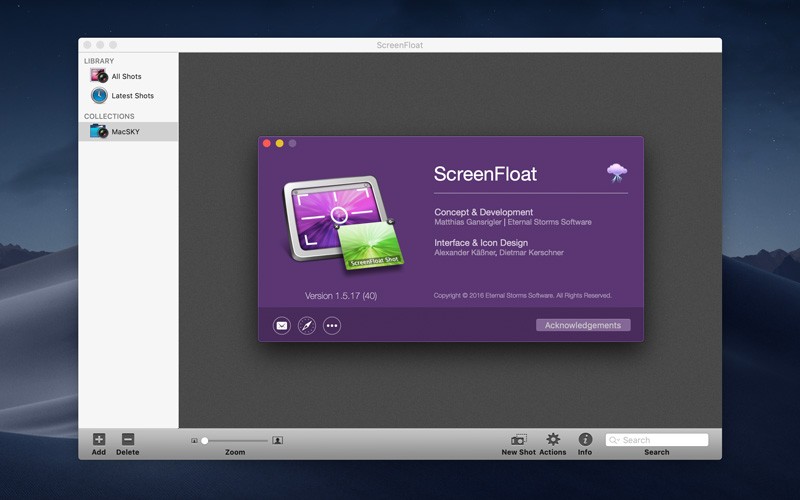
Task: Open Acknowledgements in the About window
Action: click(583, 325)
